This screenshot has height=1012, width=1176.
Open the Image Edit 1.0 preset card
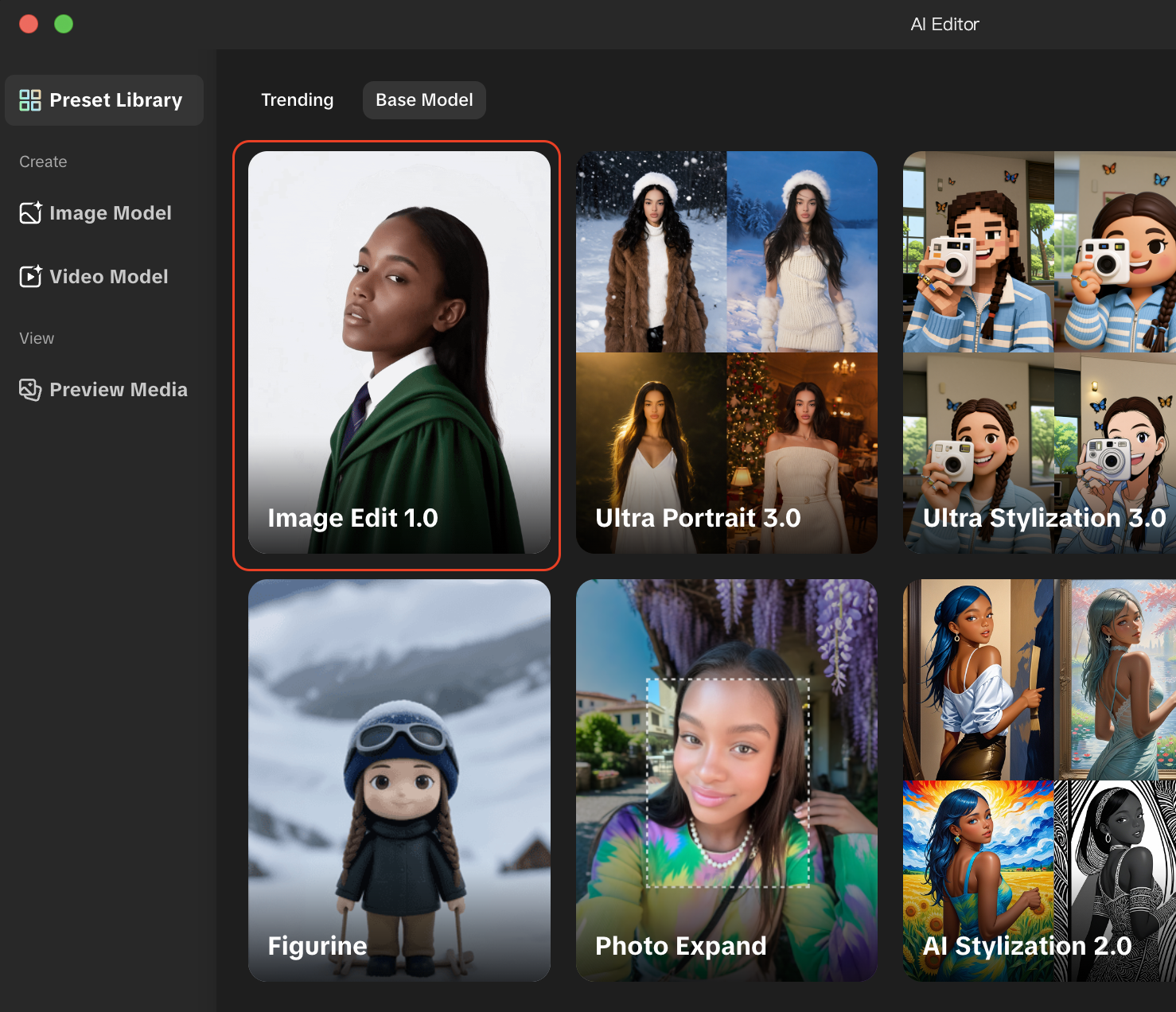399,352
